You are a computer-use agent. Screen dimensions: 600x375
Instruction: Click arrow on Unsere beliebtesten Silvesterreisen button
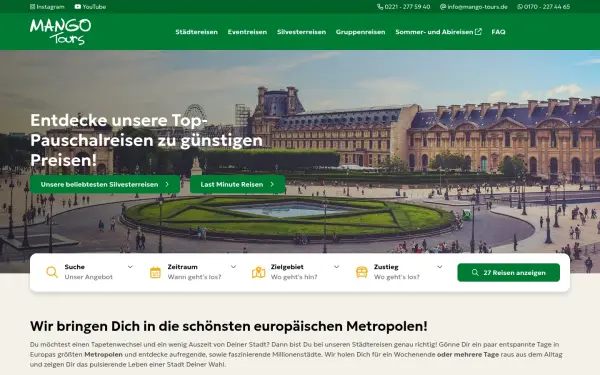click(x=167, y=184)
